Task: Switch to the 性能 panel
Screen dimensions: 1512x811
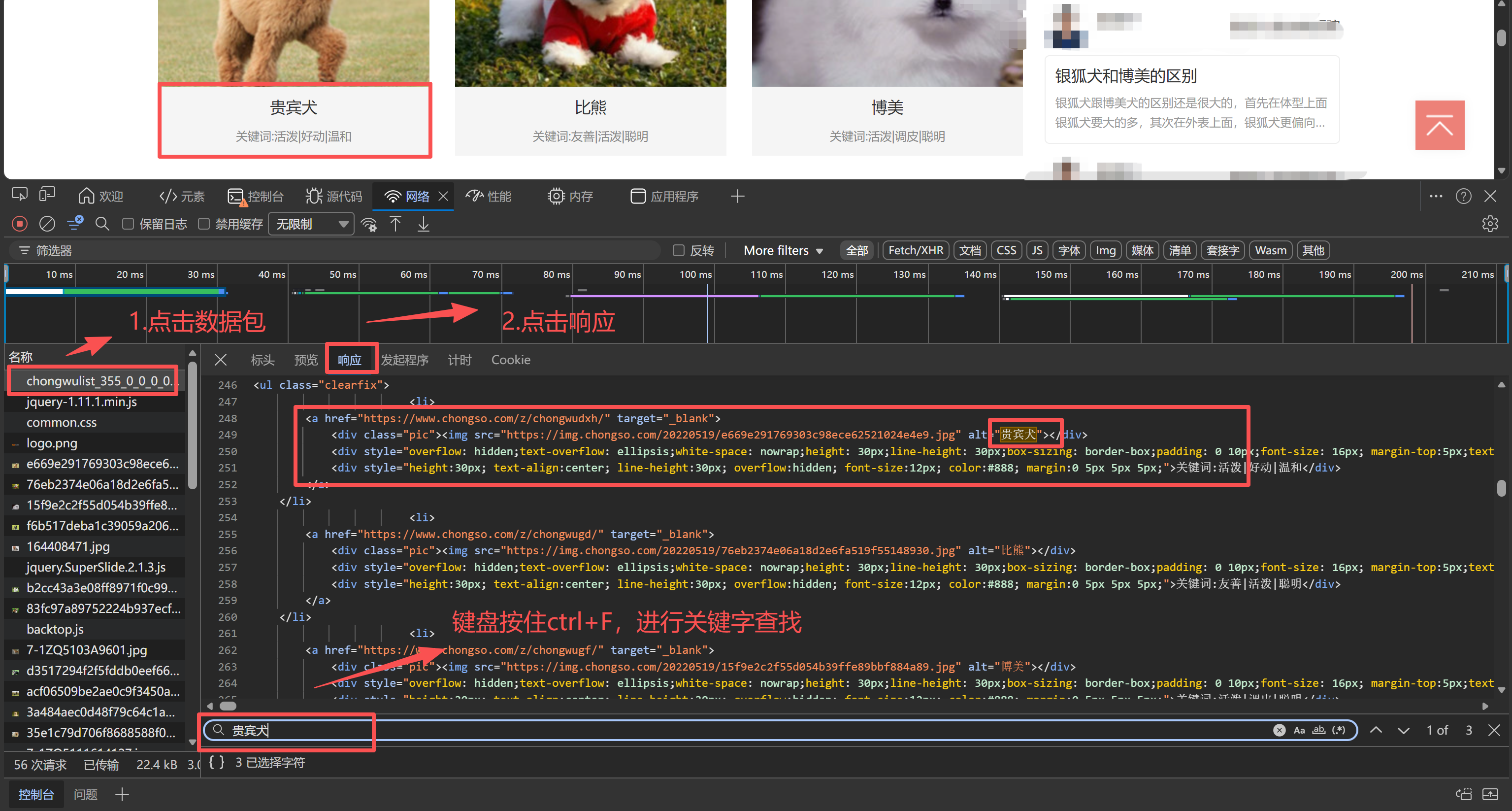Action: tap(489, 196)
